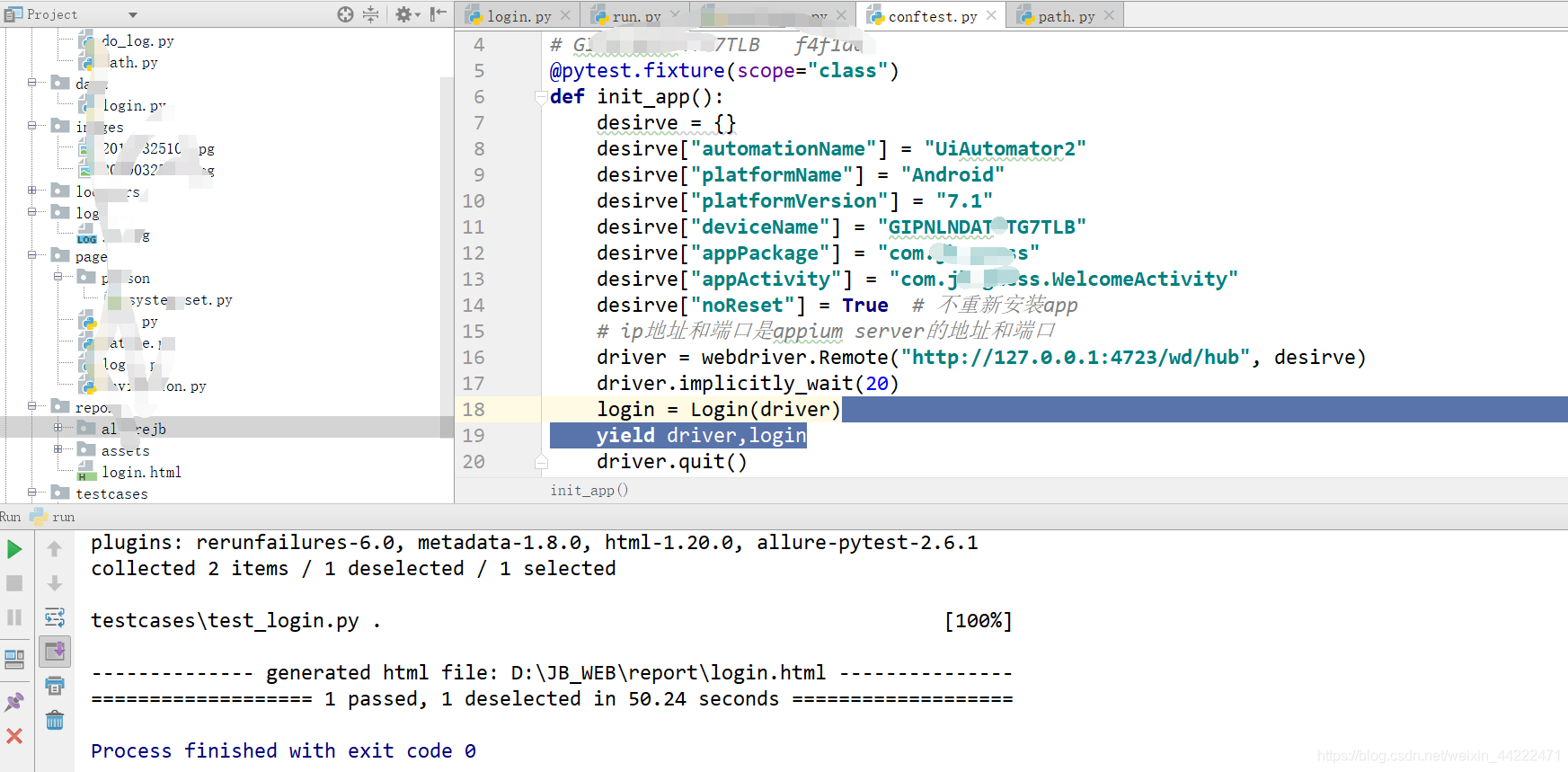Click the @pytest.fixture decorator line
This screenshot has height=772, width=1568.
point(724,70)
